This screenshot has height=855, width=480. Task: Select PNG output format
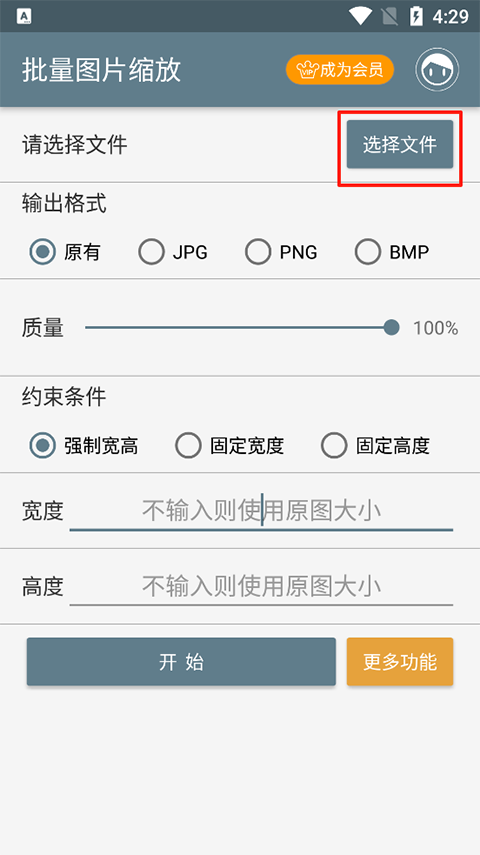pyautogui.click(x=281, y=252)
